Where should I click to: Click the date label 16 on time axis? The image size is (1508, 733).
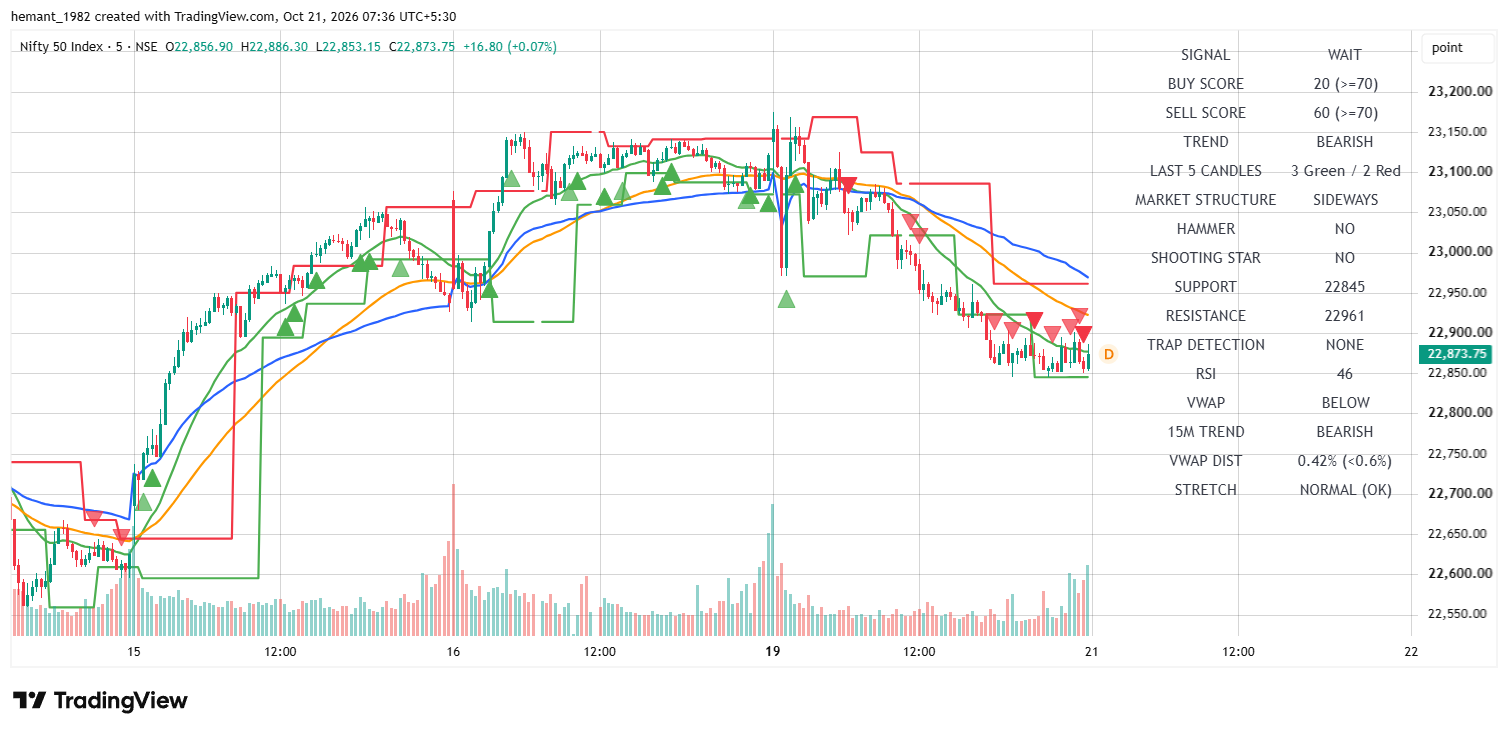click(453, 652)
